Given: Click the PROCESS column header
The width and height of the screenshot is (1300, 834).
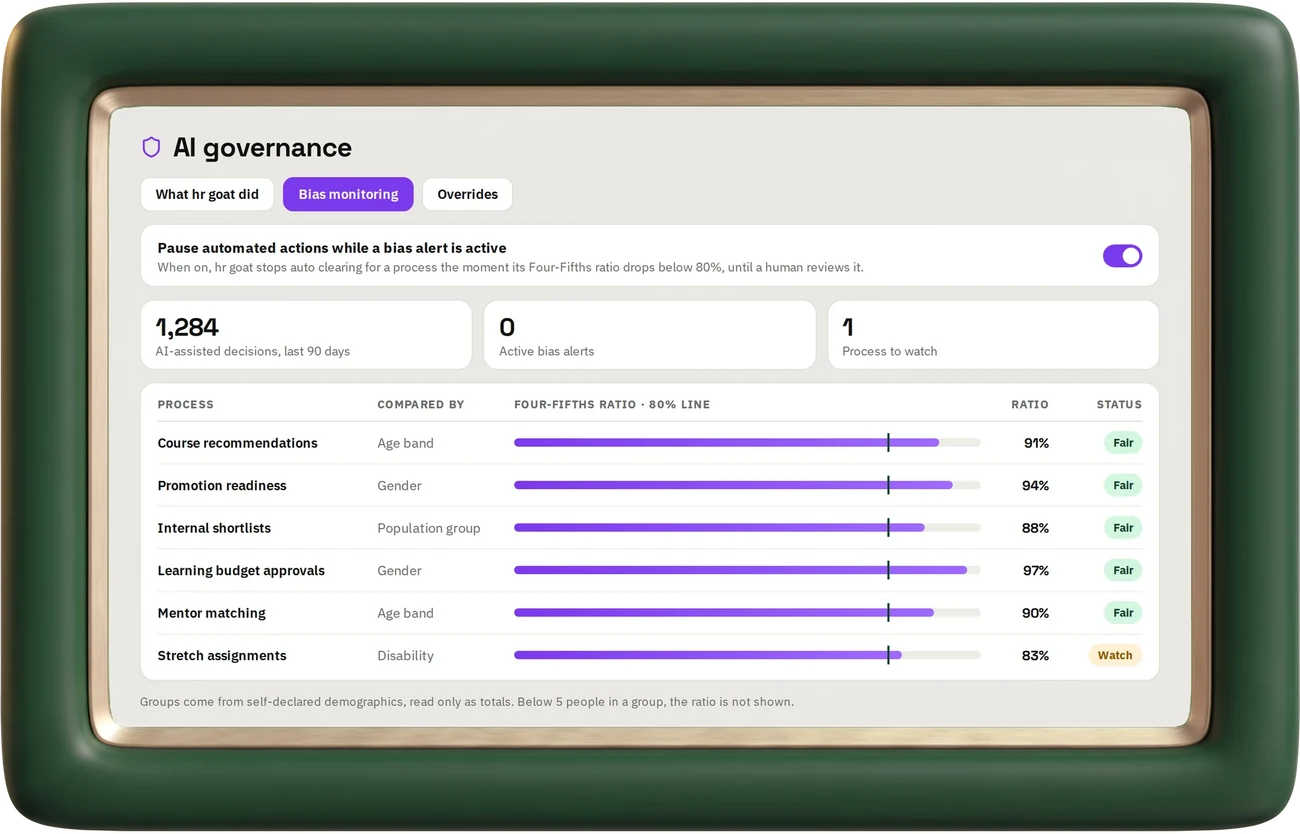Looking at the screenshot, I should [185, 405].
